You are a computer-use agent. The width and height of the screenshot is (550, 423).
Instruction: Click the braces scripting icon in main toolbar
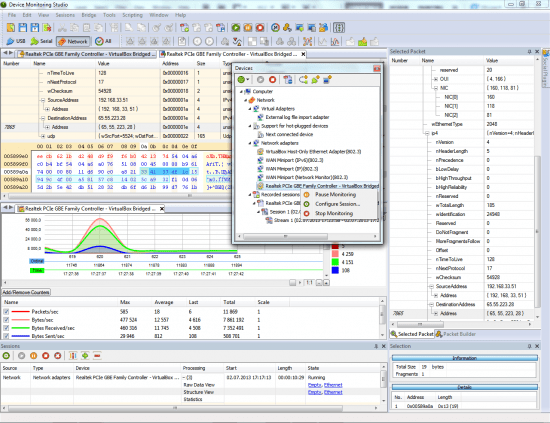pos(339,28)
